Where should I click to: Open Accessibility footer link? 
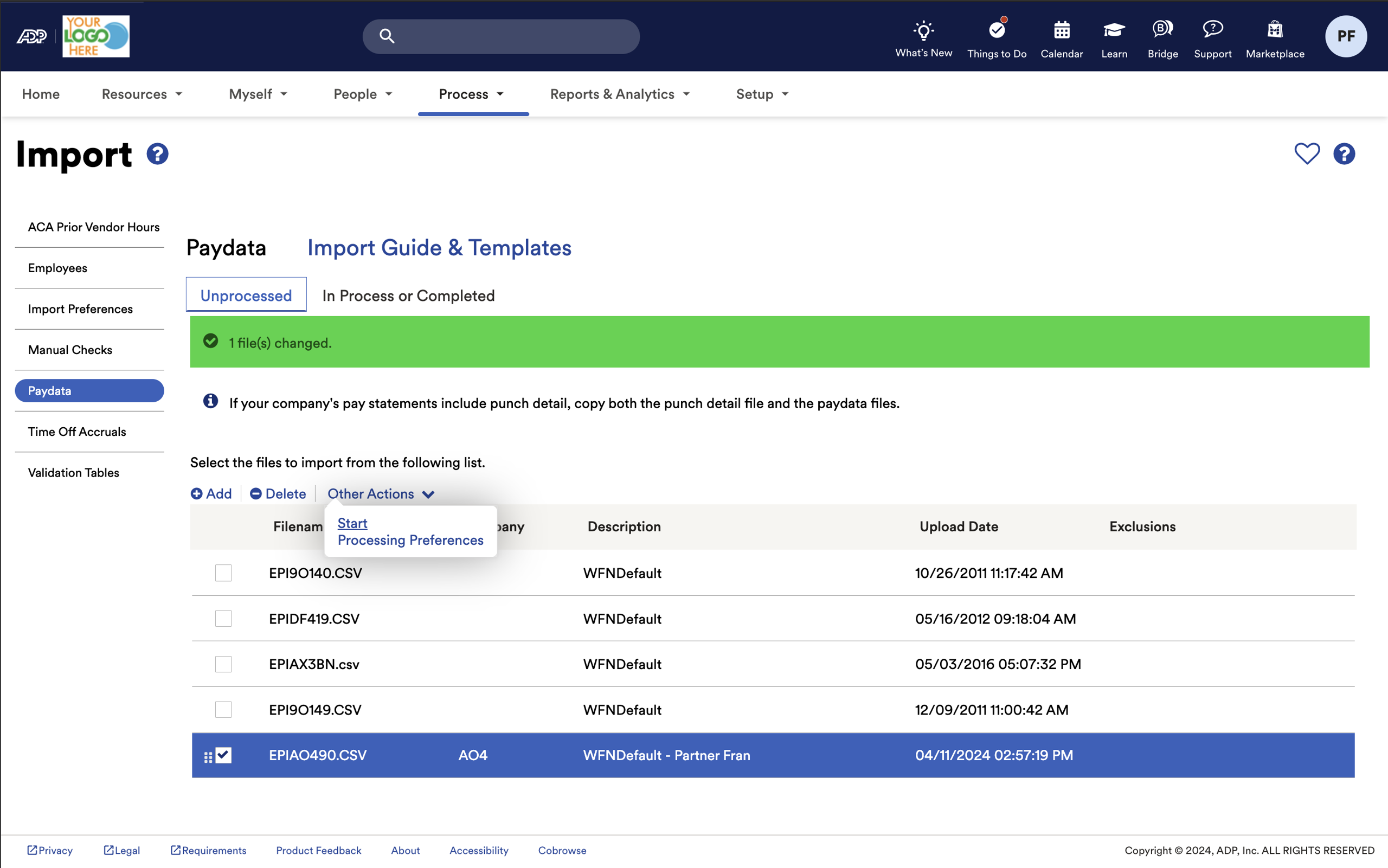(x=479, y=850)
